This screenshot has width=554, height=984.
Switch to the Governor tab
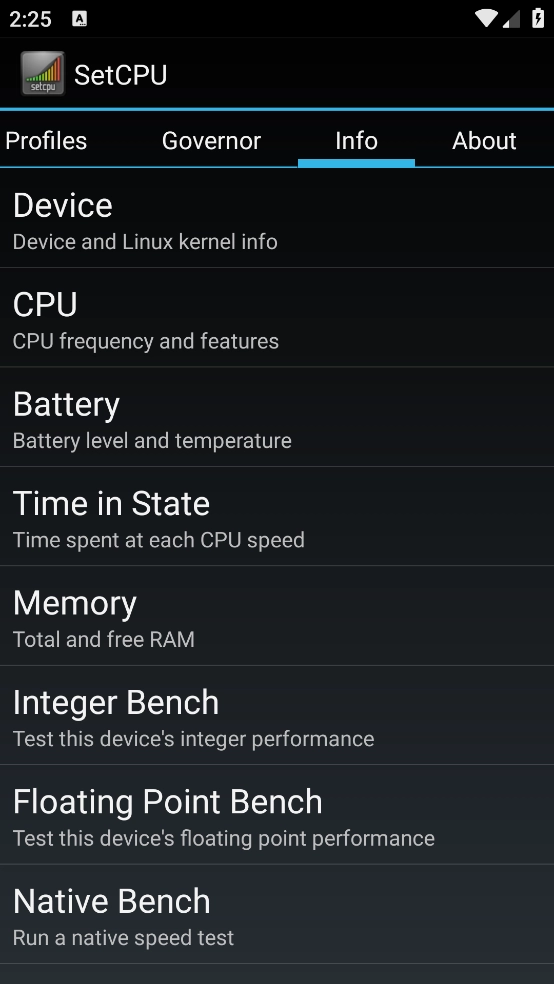(211, 141)
